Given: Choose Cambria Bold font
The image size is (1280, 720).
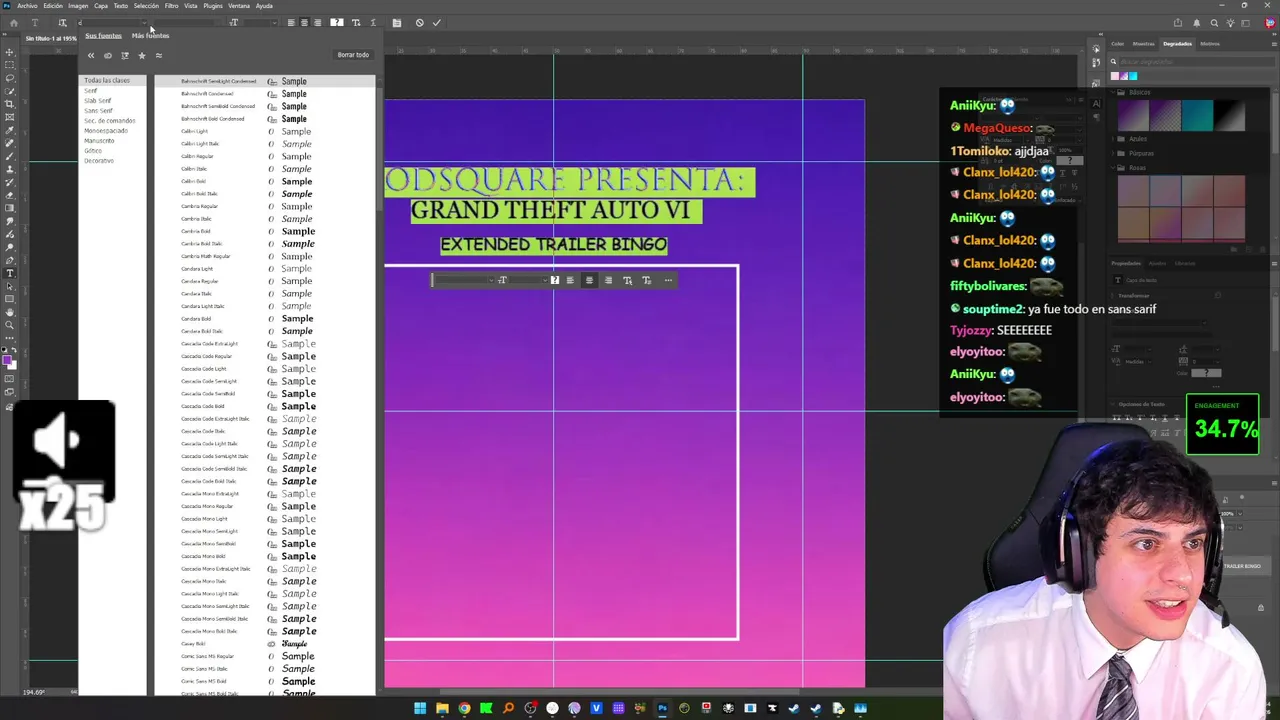Looking at the screenshot, I should (265, 231).
